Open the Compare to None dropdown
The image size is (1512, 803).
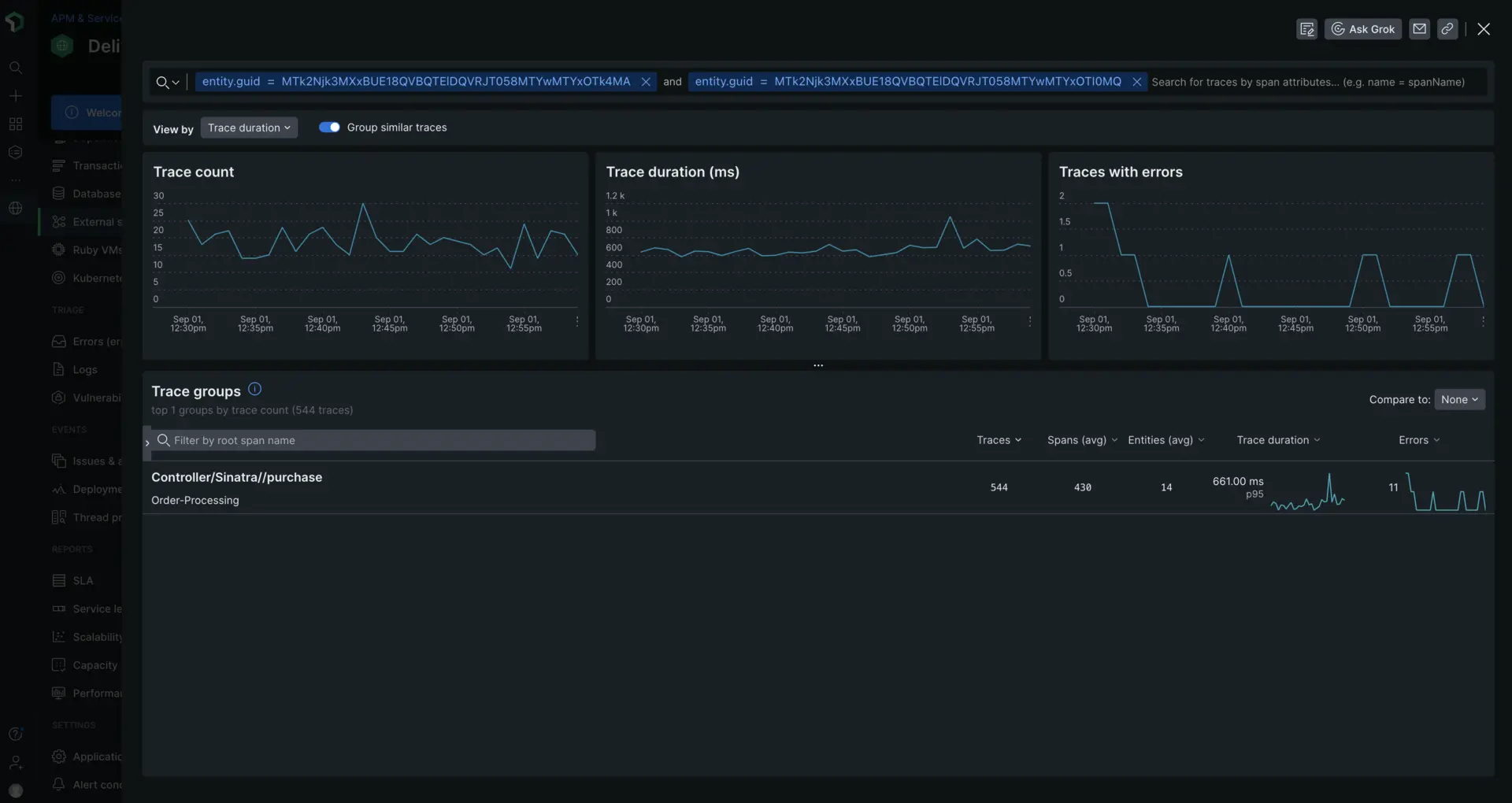(x=1459, y=400)
